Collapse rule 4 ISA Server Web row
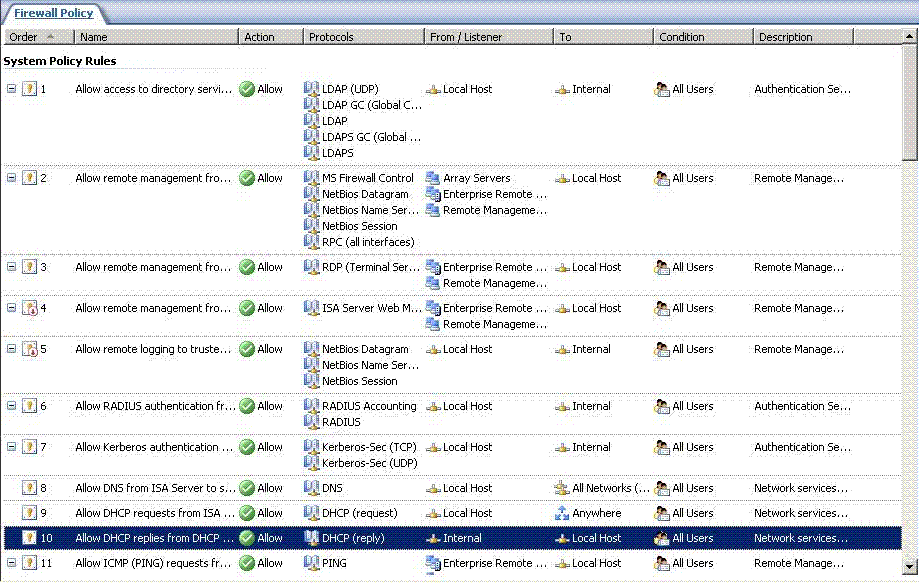 (11, 308)
